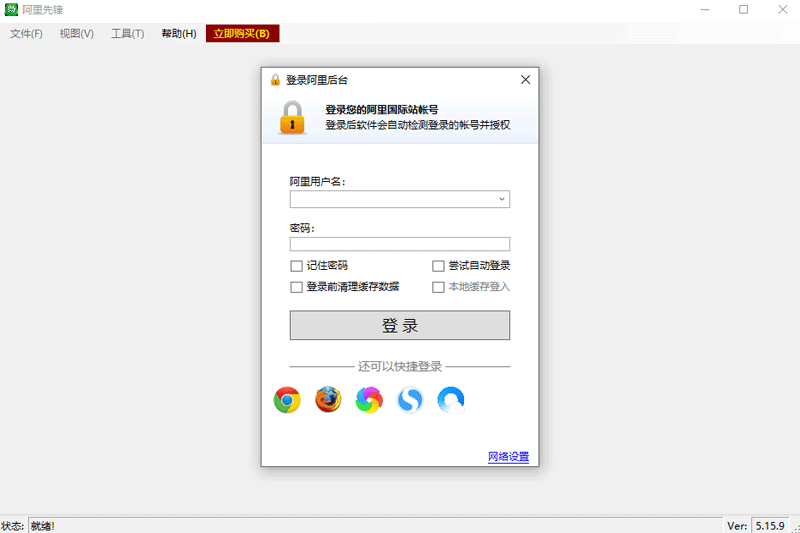Click the Sogou browser login icon
800x533 pixels.
(410, 400)
